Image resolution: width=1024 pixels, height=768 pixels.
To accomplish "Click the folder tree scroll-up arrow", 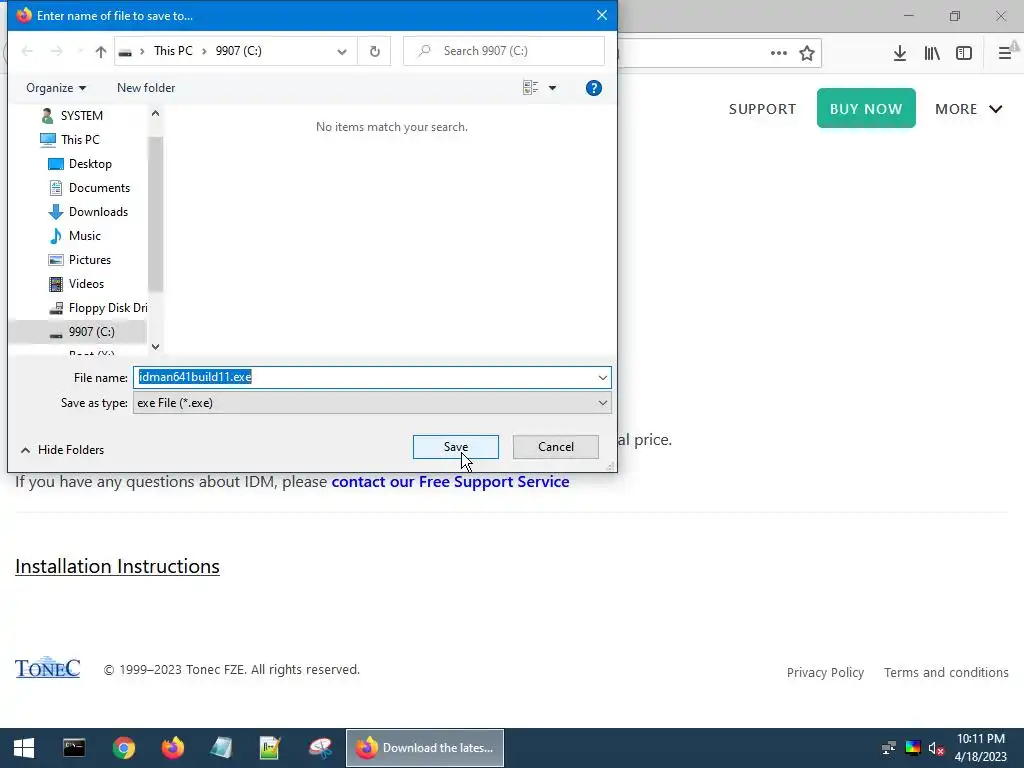I will [x=155, y=114].
